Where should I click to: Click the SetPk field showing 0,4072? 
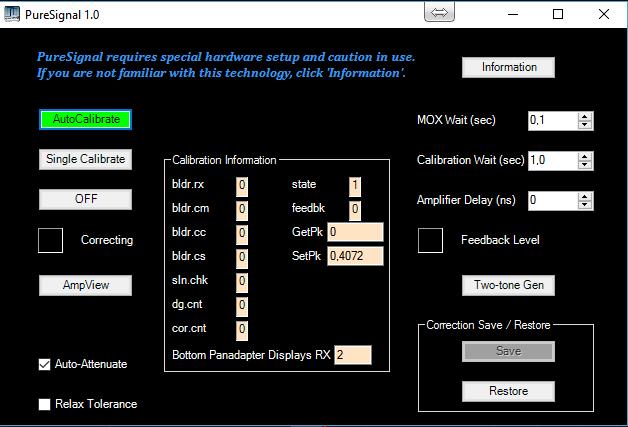click(x=355, y=256)
